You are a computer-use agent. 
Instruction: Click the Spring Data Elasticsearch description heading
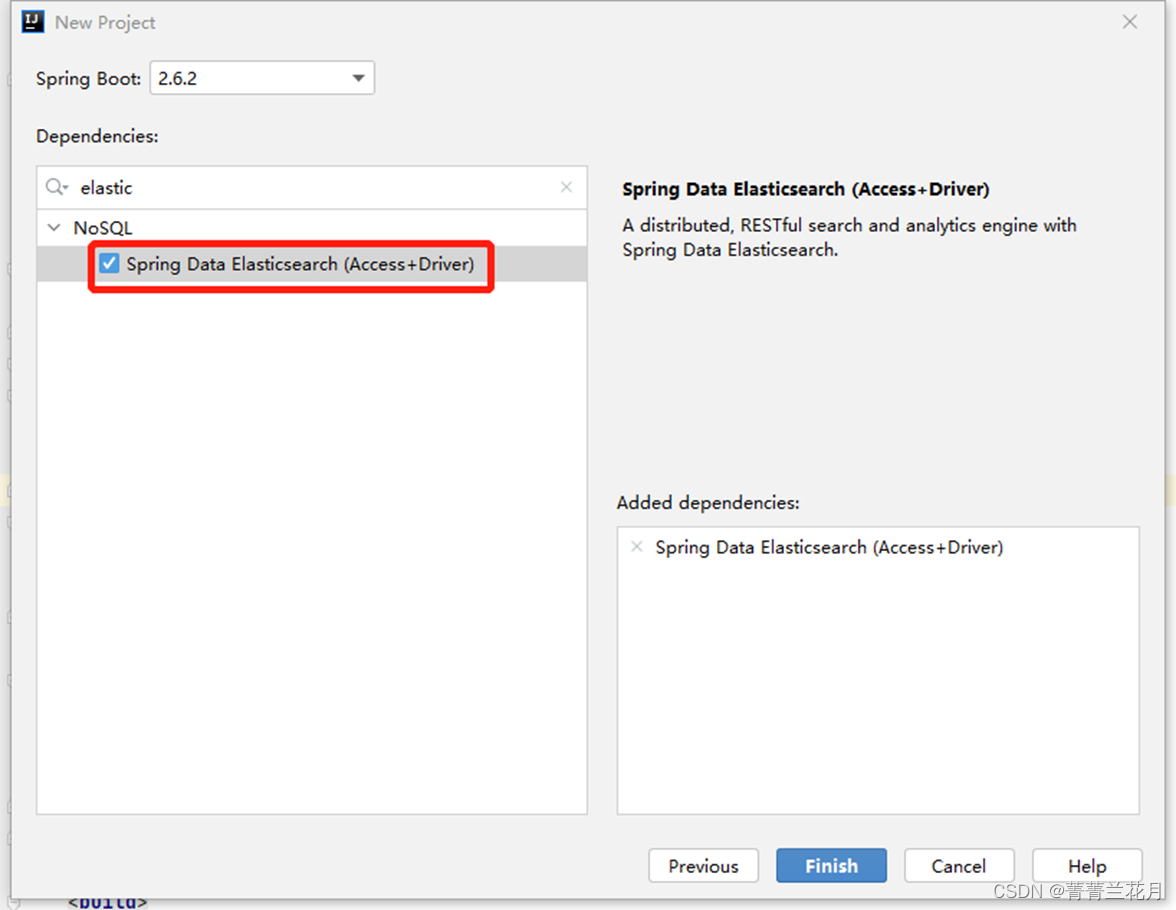[806, 189]
